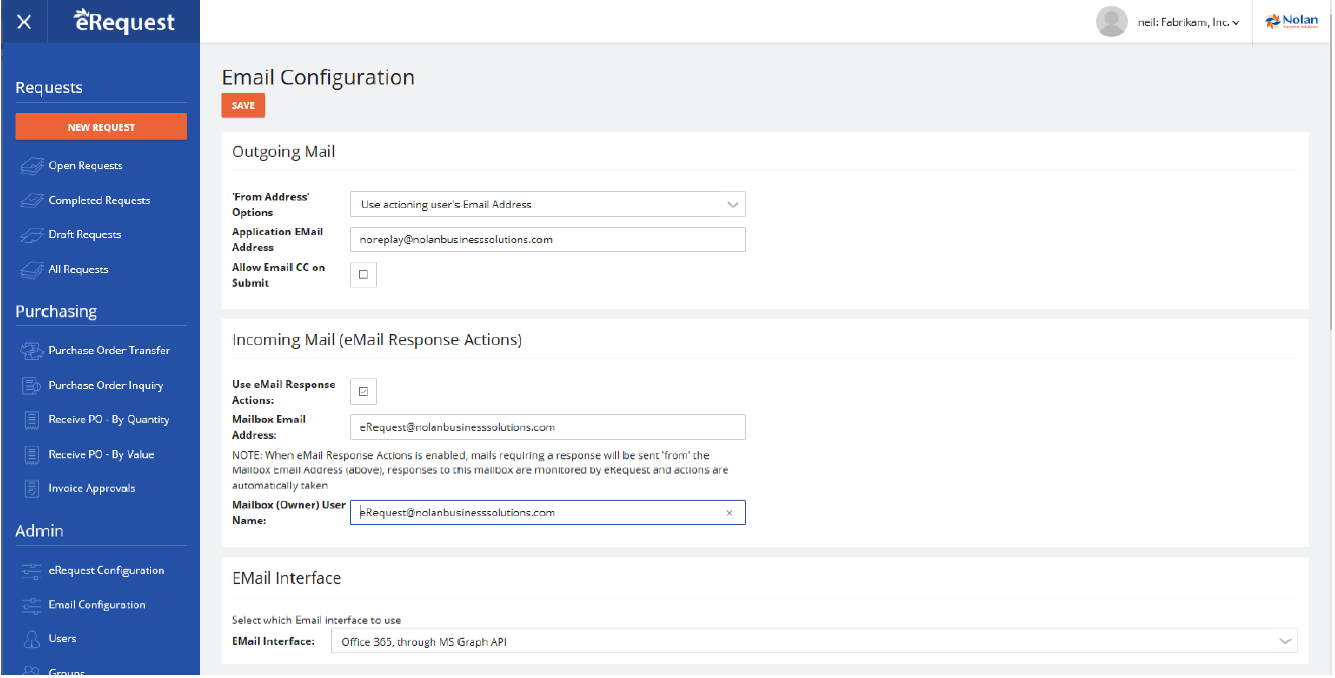1335x678 pixels.
Task: Expand the EMail Interface dropdown
Action: point(812,642)
